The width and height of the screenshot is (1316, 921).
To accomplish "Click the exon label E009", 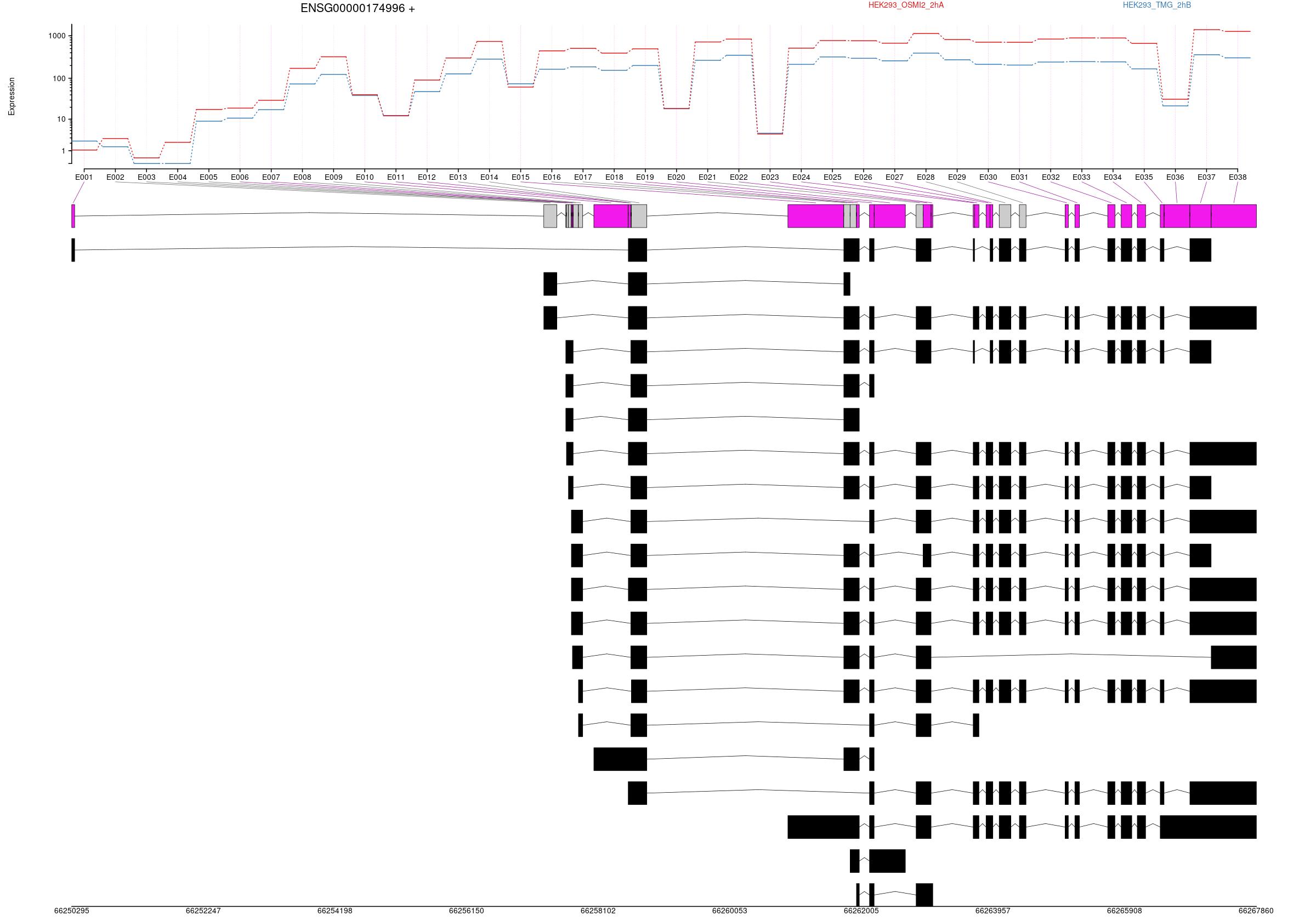I will point(333,177).
